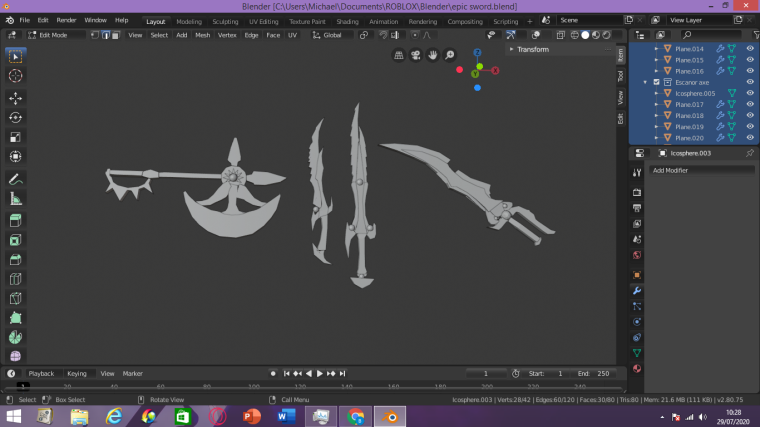The width and height of the screenshot is (760, 427).
Task: Open the Material properties tab
Action: pyautogui.click(x=637, y=368)
